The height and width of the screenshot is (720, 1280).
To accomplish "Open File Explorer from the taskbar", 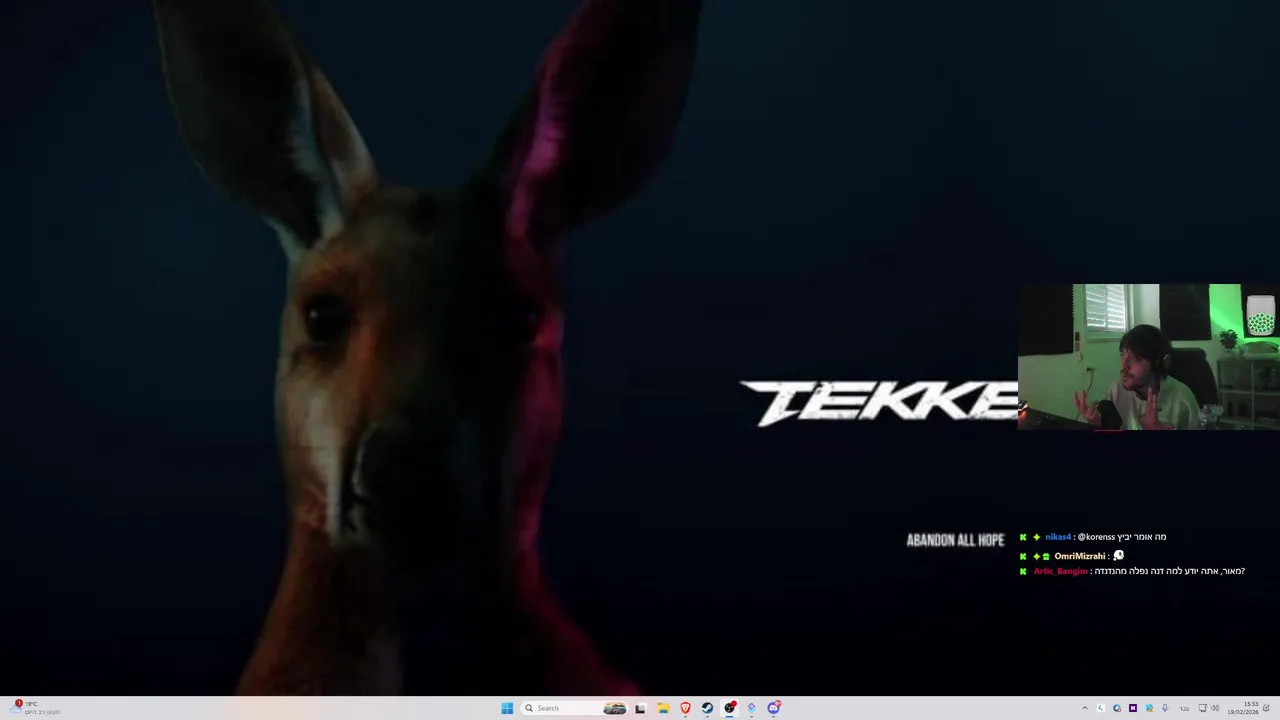I will pos(663,708).
